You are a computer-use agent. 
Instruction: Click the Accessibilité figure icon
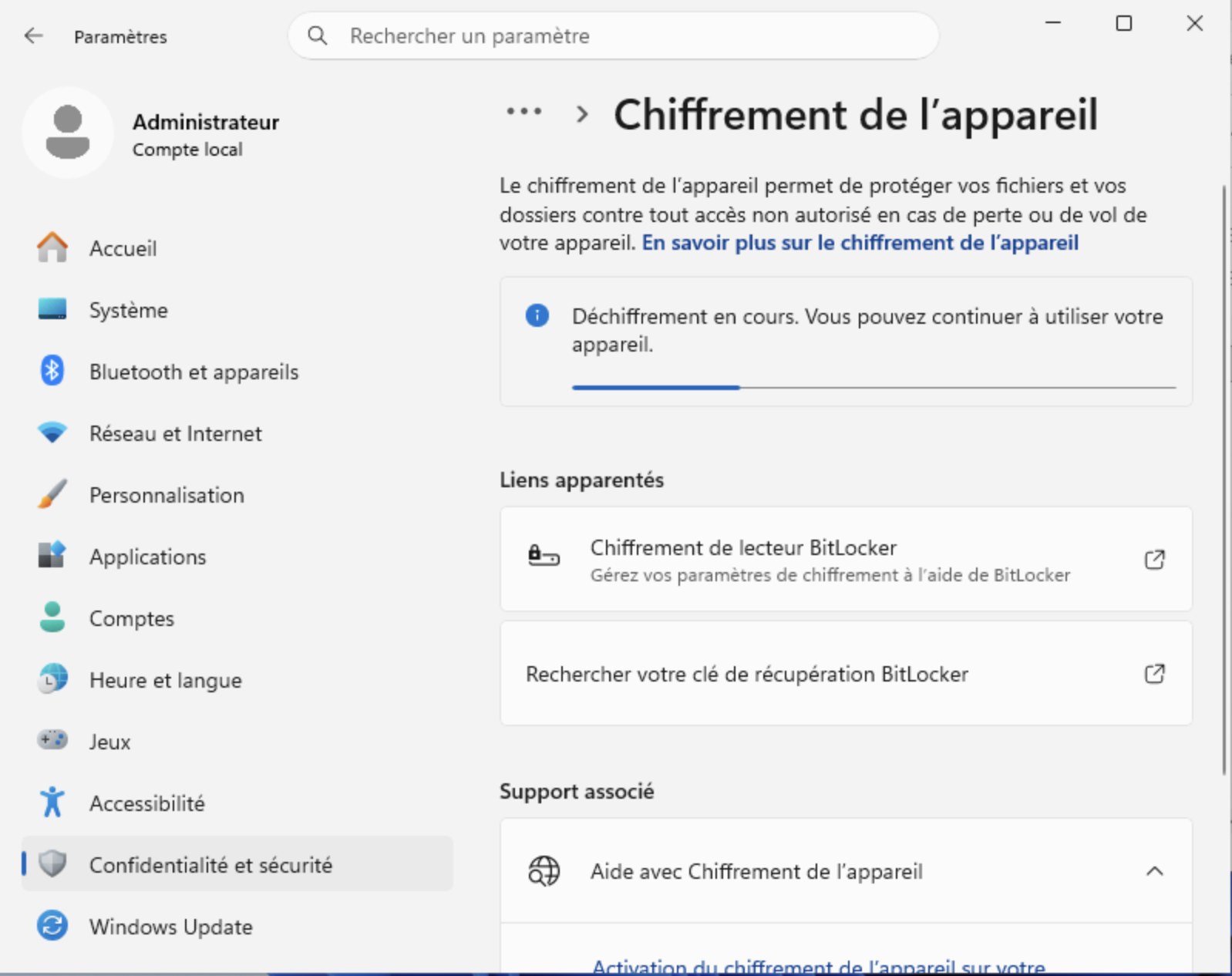[52, 802]
